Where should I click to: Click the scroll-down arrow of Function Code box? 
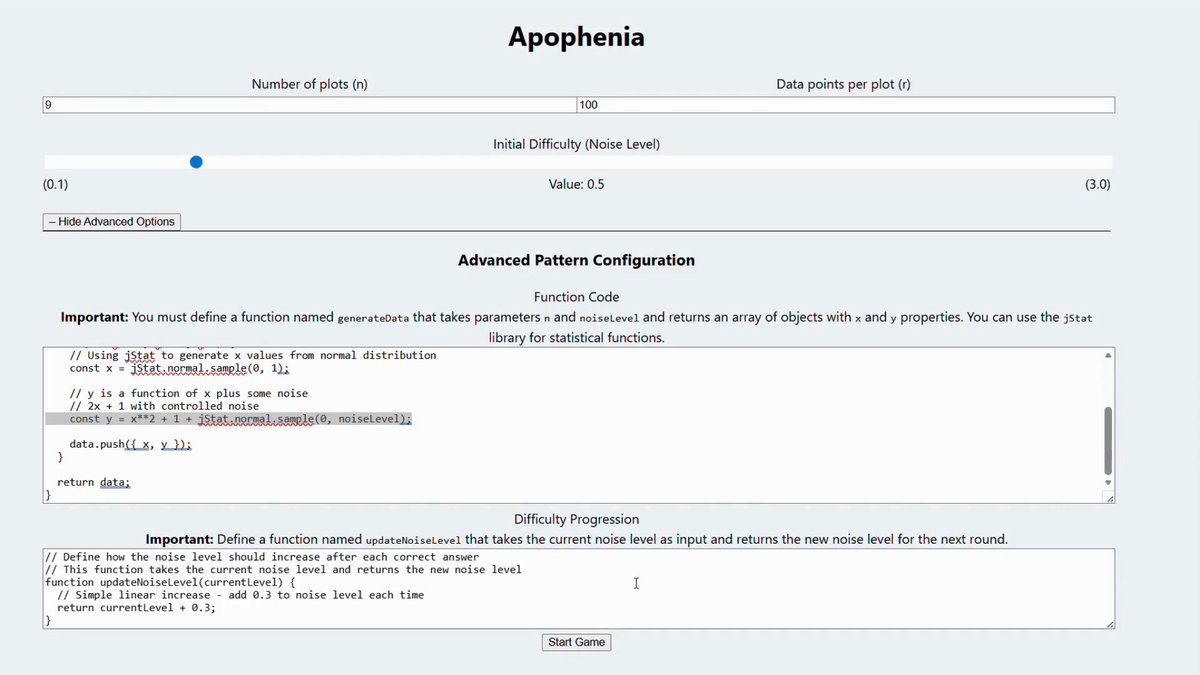point(1107,481)
